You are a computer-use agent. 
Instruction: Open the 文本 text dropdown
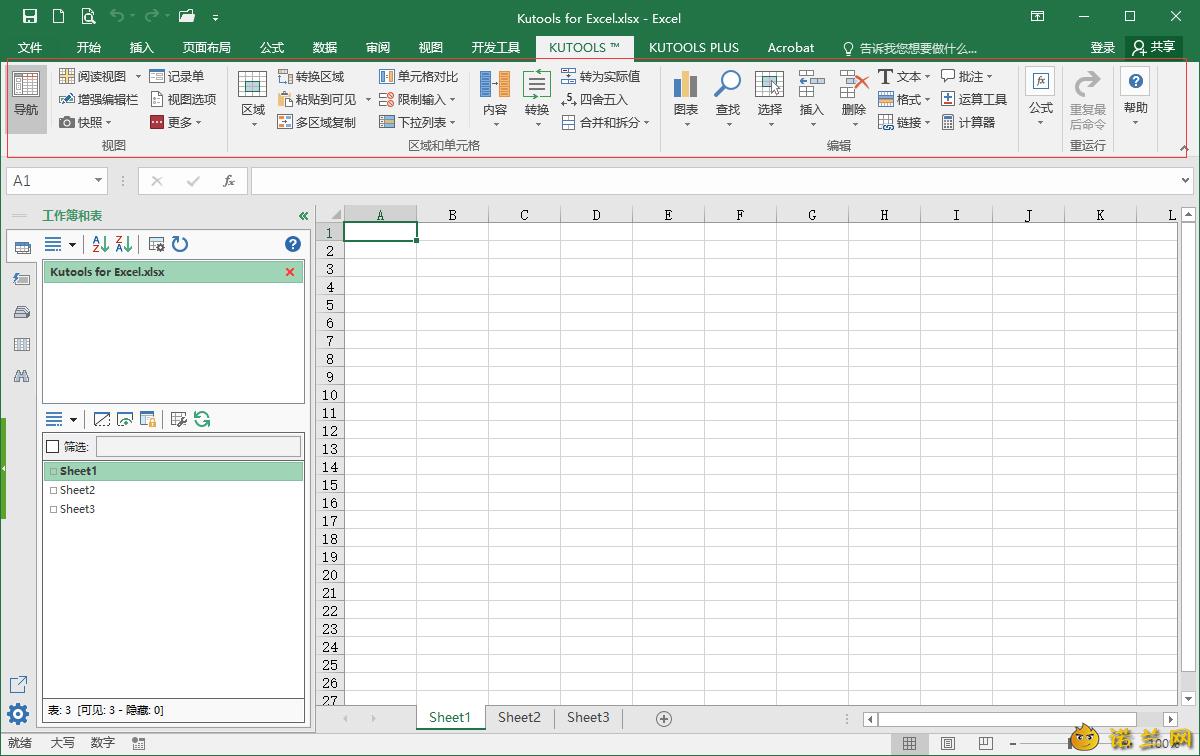(x=904, y=76)
